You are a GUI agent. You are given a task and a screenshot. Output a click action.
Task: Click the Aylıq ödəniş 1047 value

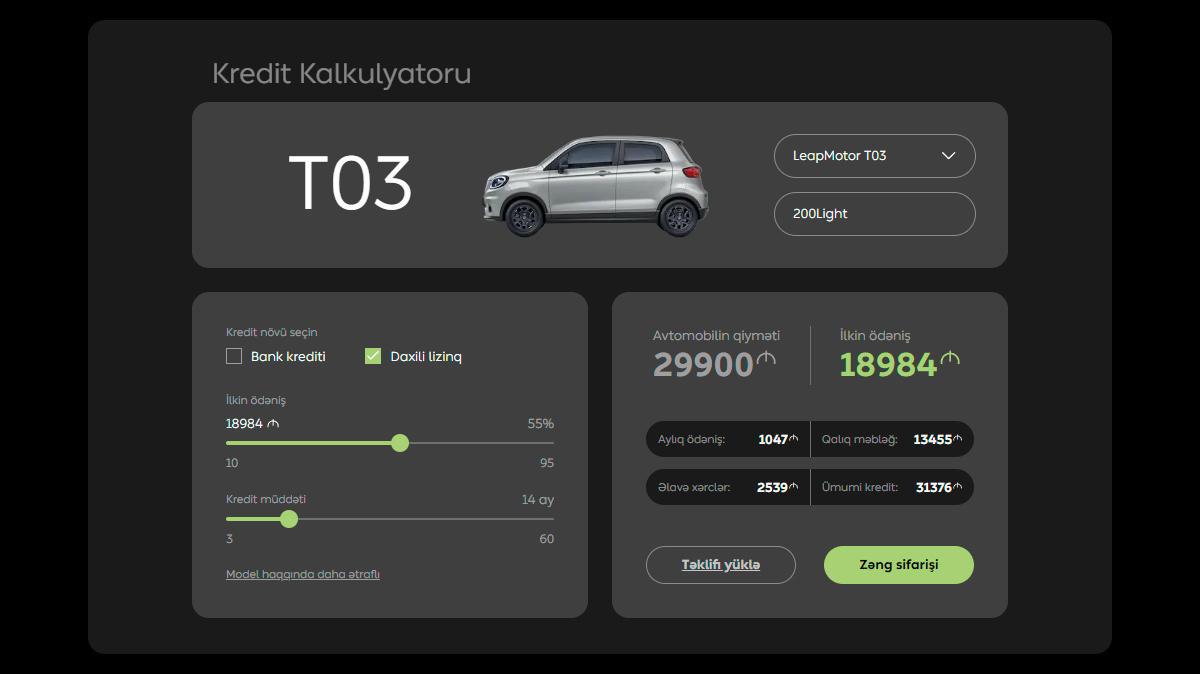(x=773, y=439)
